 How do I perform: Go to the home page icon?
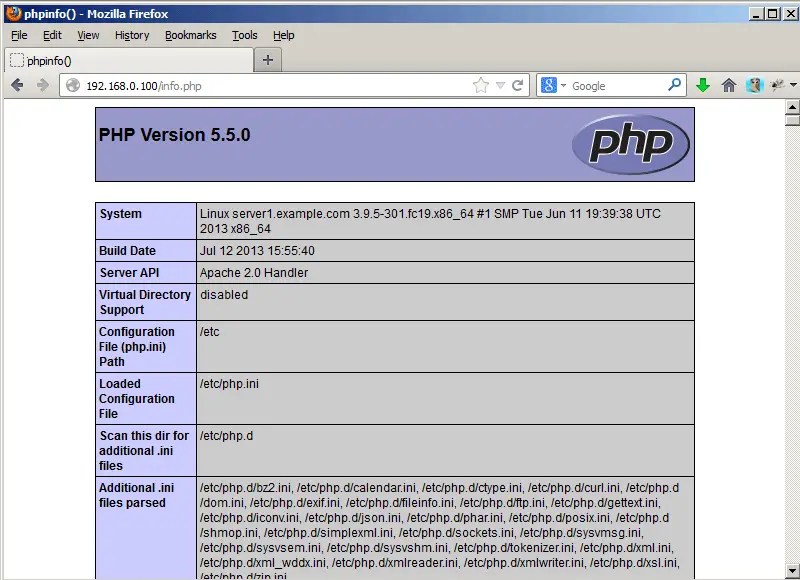pos(729,85)
